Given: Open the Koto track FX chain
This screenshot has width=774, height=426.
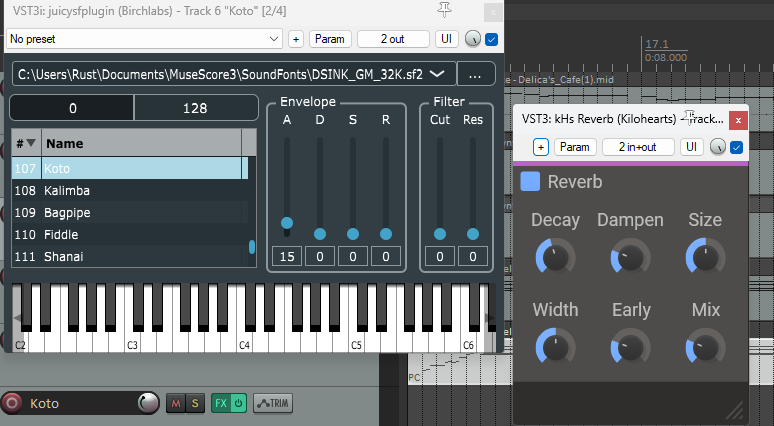Looking at the screenshot, I should pos(219,404).
